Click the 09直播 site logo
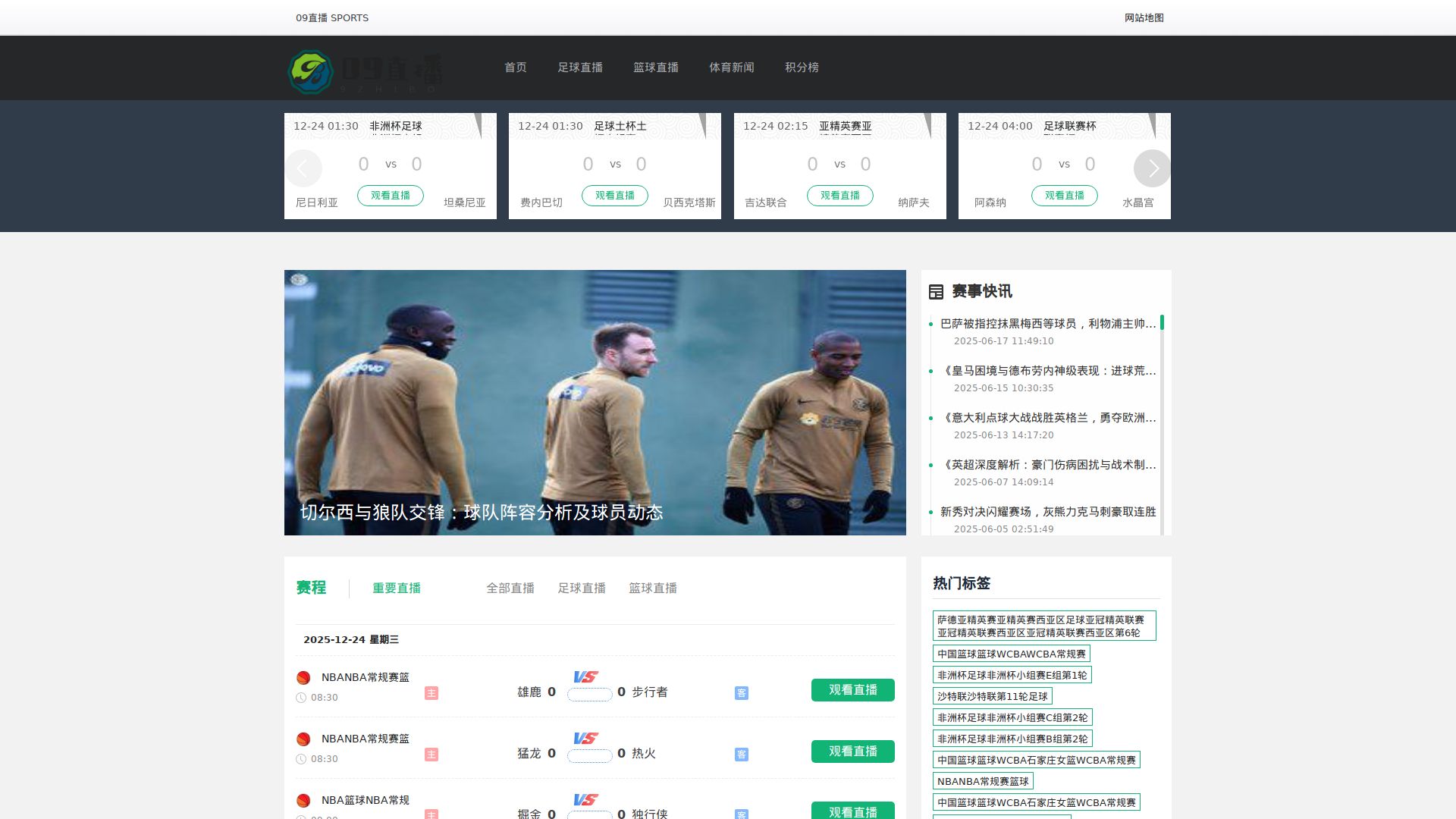 pyautogui.click(x=364, y=71)
